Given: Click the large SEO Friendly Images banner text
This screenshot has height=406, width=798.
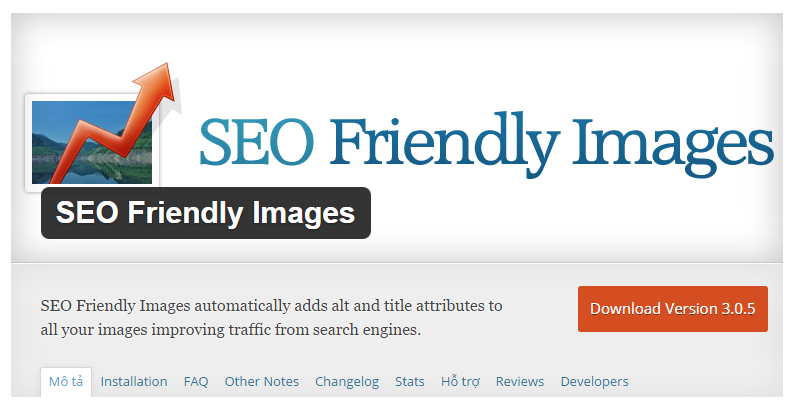Looking at the screenshot, I should 486,144.
